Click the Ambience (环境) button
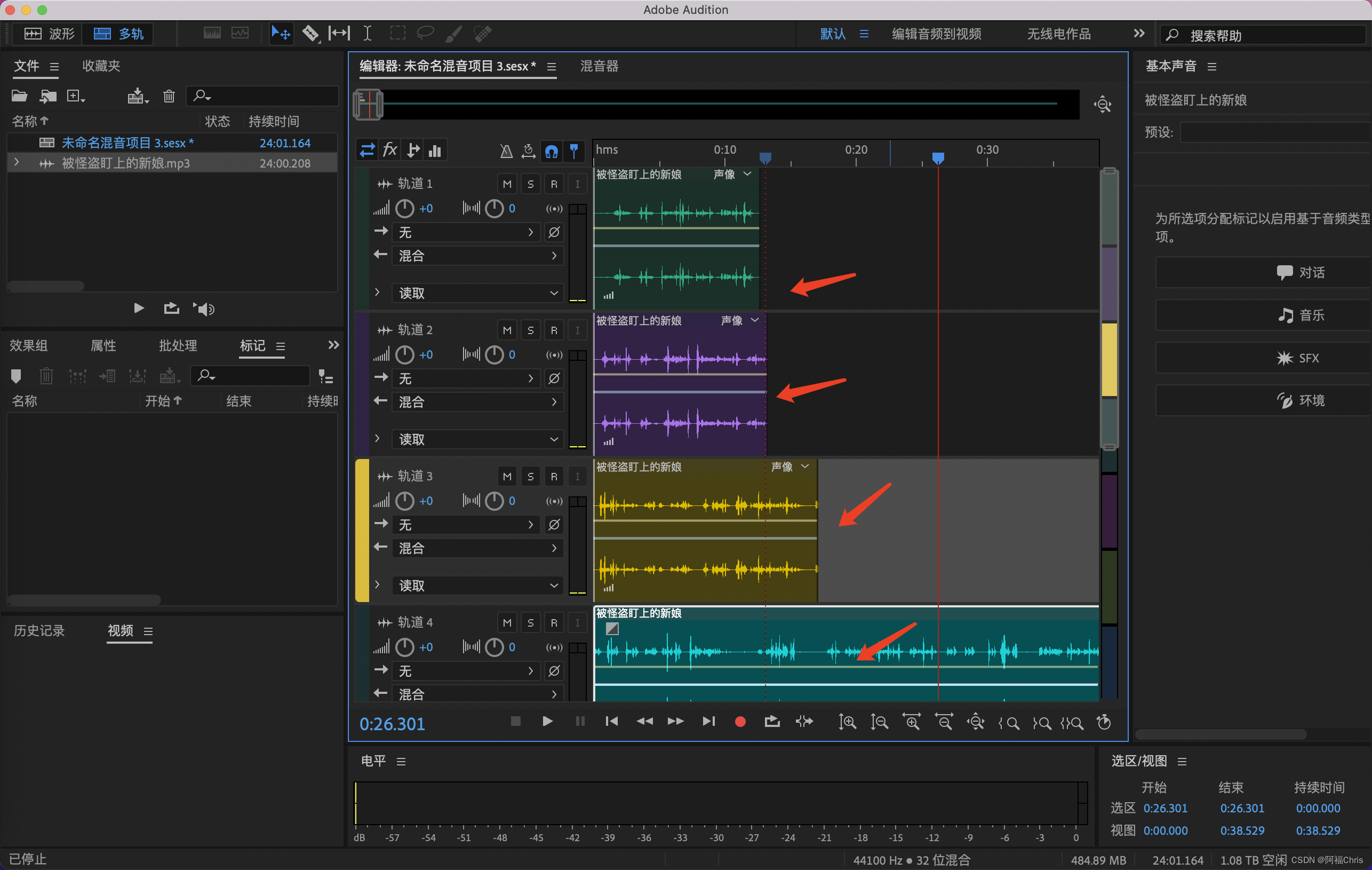 pyautogui.click(x=1299, y=400)
